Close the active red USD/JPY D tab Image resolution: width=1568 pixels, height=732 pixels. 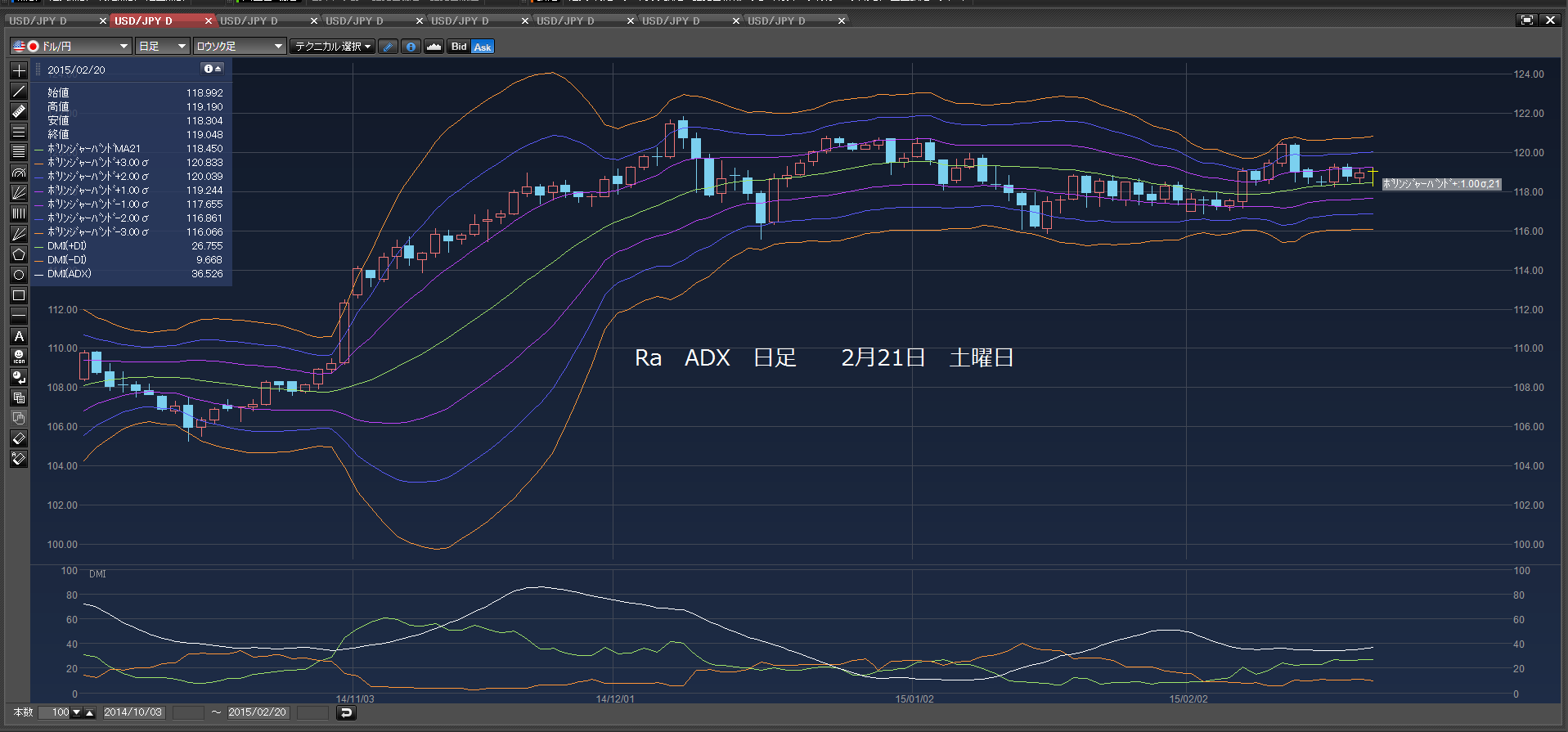coord(208,20)
